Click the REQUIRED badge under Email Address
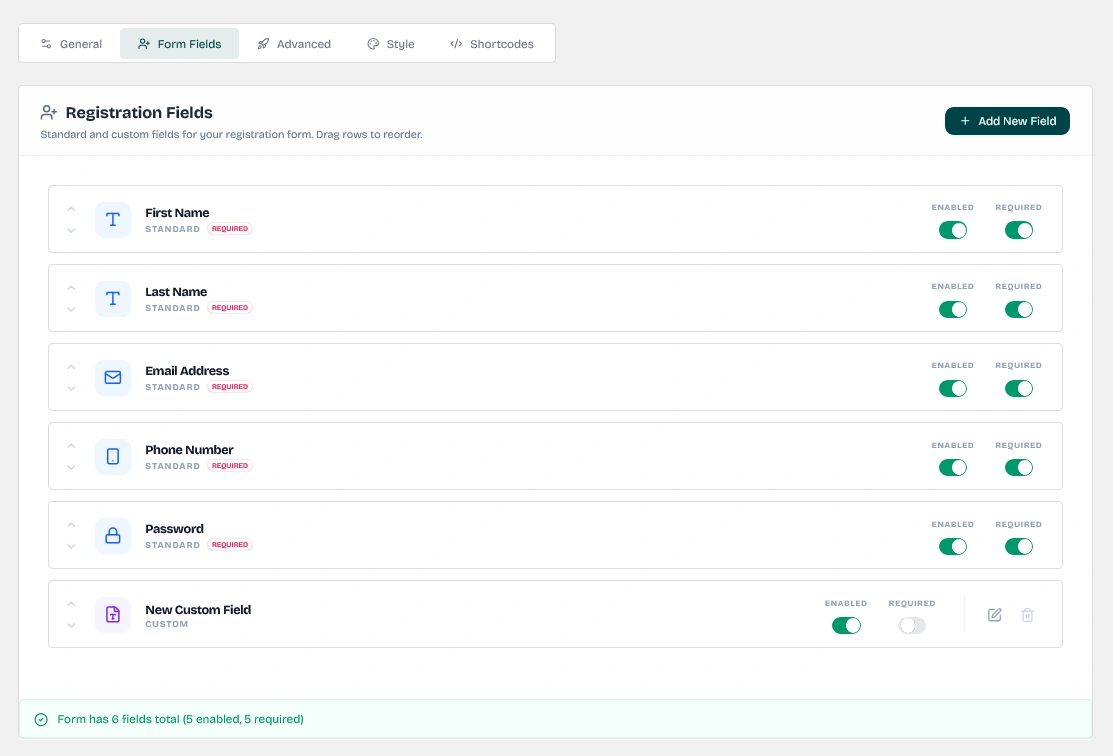The width and height of the screenshot is (1113, 756). coord(230,387)
